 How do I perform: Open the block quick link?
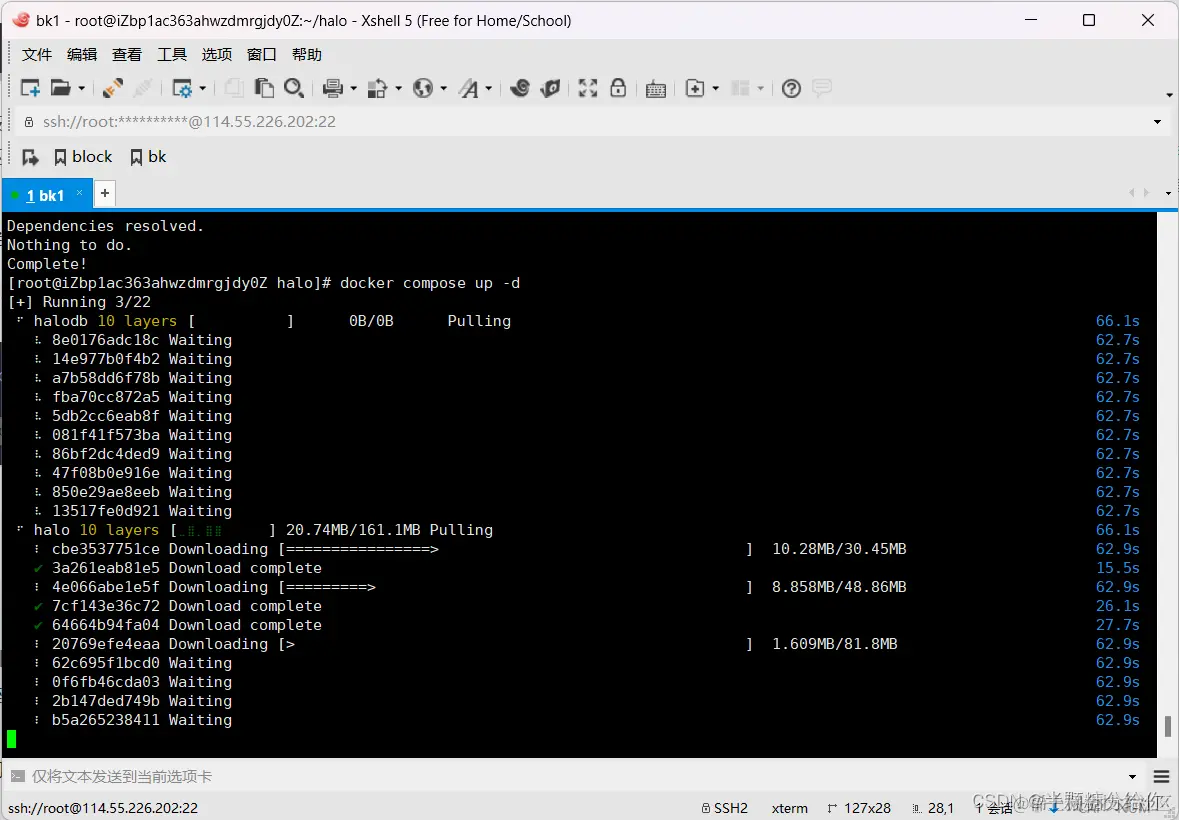[x=83, y=156]
